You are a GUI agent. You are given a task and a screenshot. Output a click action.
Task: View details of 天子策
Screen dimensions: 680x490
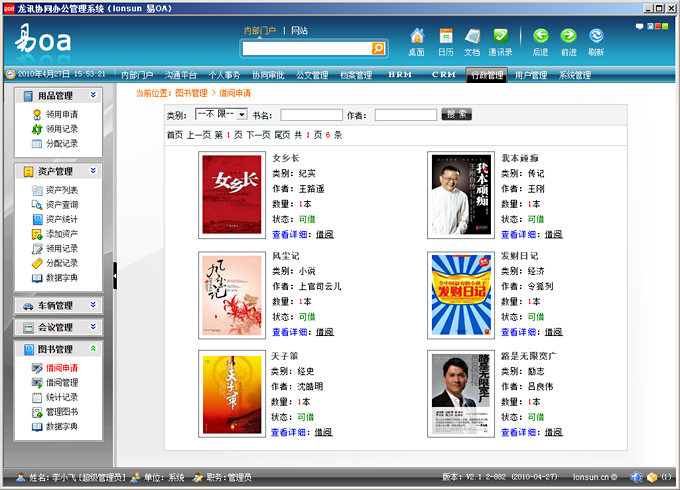coord(288,432)
